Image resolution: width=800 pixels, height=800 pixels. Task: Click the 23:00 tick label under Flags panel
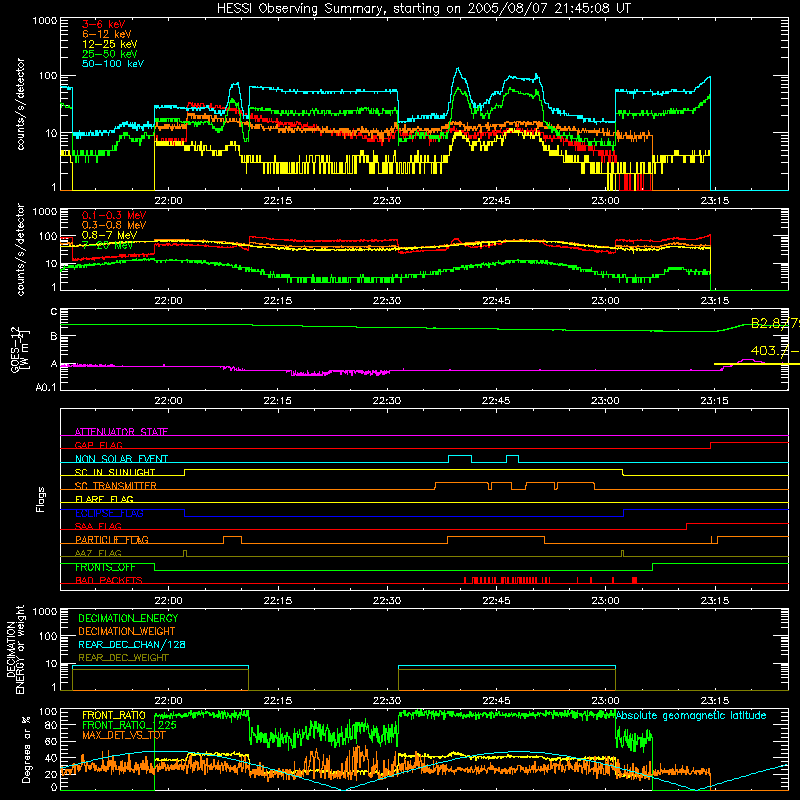pos(605,601)
